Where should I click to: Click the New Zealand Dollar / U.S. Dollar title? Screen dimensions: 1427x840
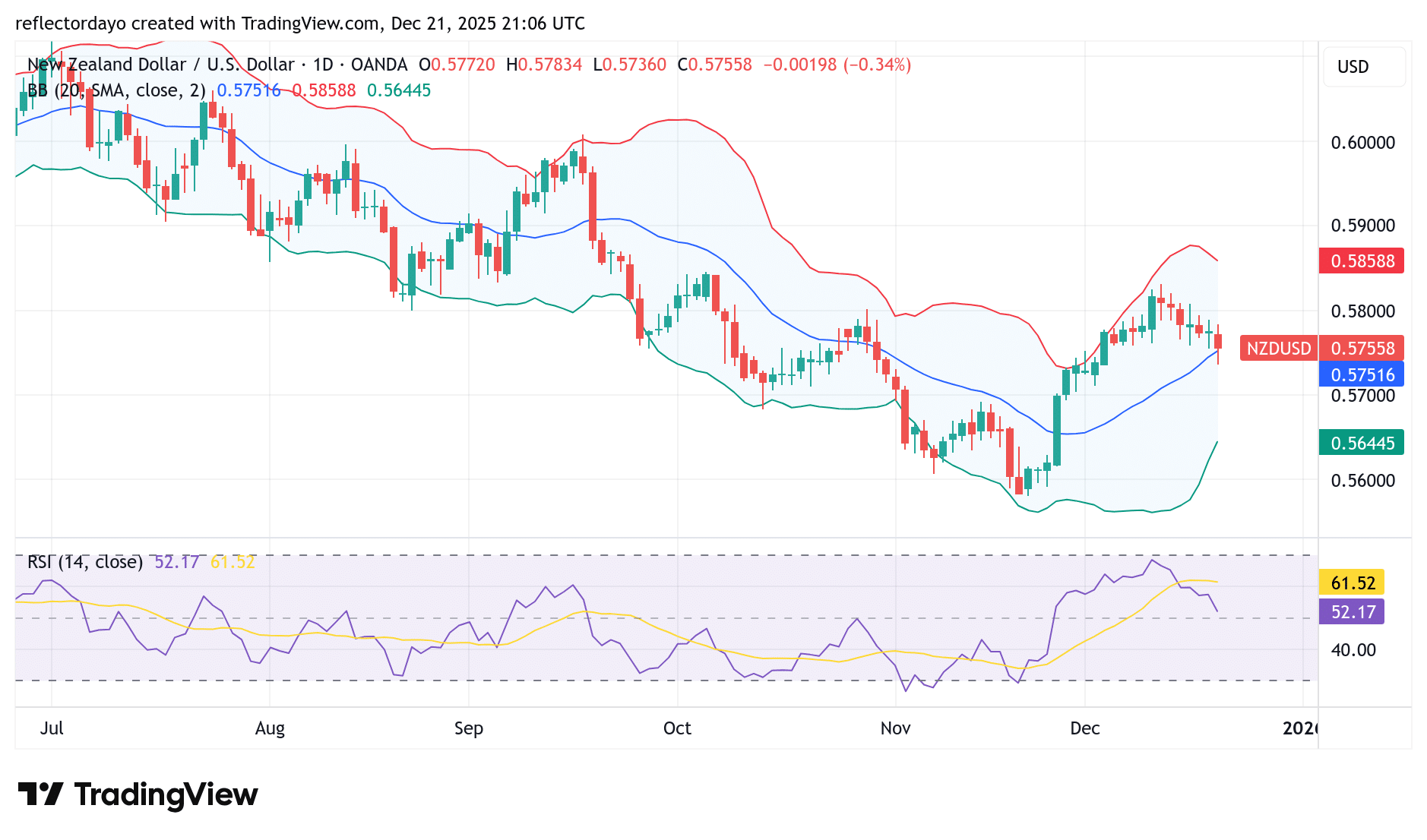point(160,65)
